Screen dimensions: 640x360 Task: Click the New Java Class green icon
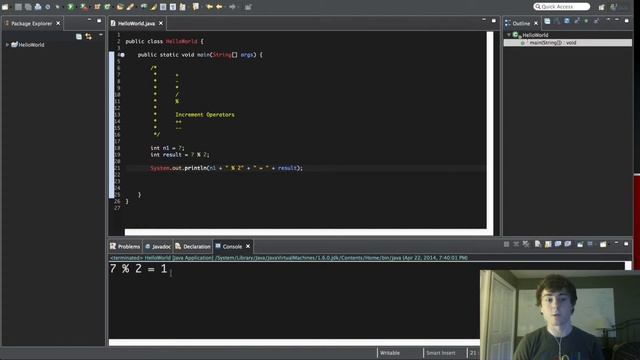click(x=107, y=7)
